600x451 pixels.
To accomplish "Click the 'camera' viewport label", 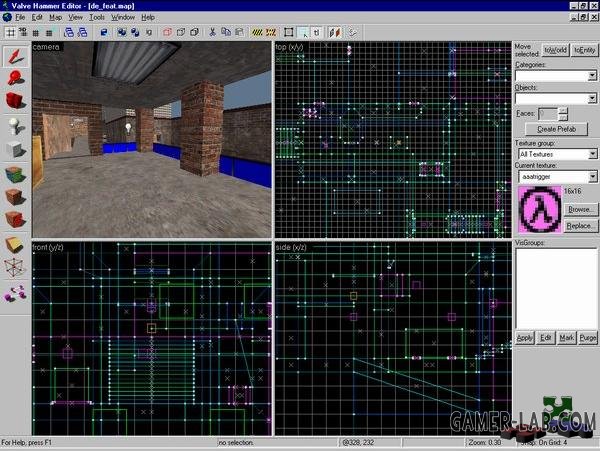I will click(x=46, y=47).
